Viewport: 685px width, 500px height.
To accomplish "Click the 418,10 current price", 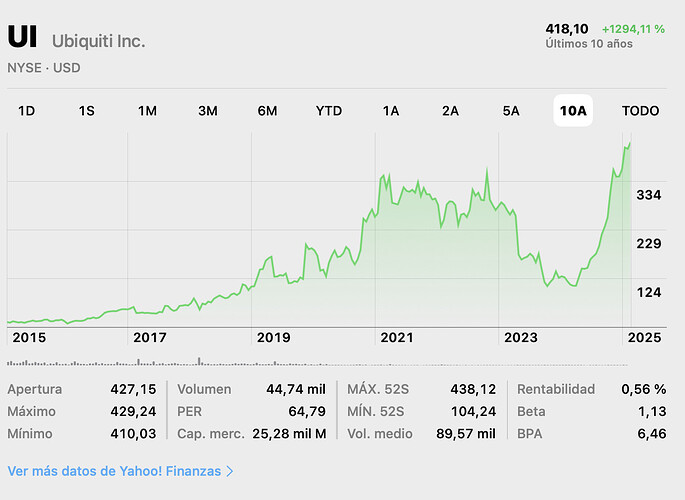I will (567, 29).
